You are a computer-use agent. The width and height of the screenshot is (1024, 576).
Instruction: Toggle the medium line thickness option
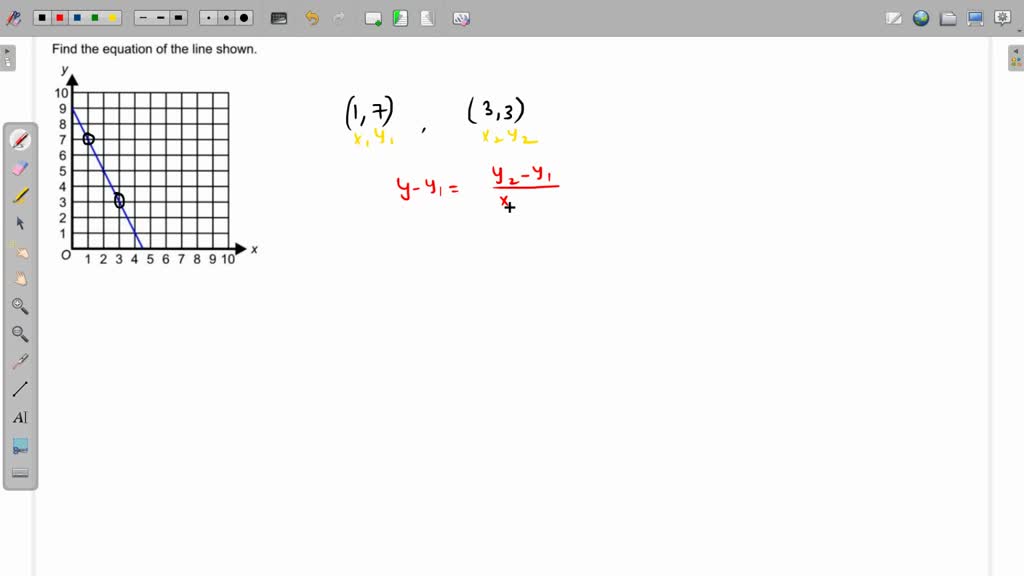pos(161,17)
